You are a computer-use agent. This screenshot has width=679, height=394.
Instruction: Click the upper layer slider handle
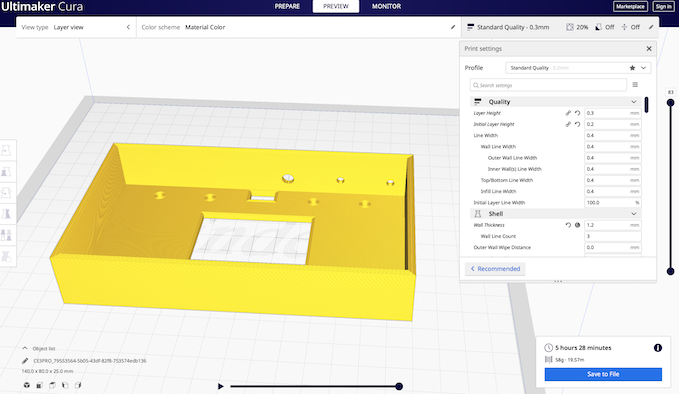(670, 103)
